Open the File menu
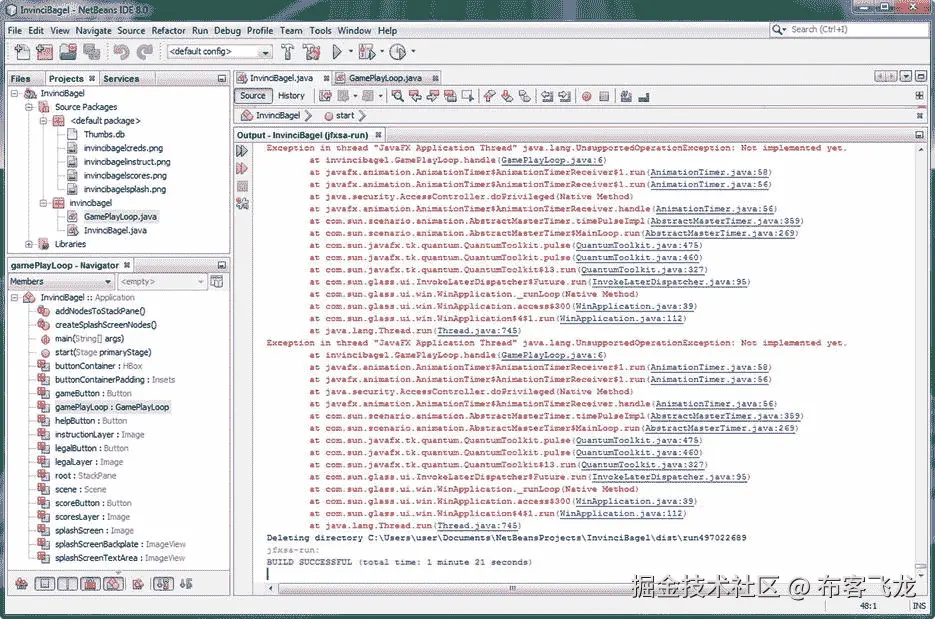The image size is (935, 619). point(15,30)
